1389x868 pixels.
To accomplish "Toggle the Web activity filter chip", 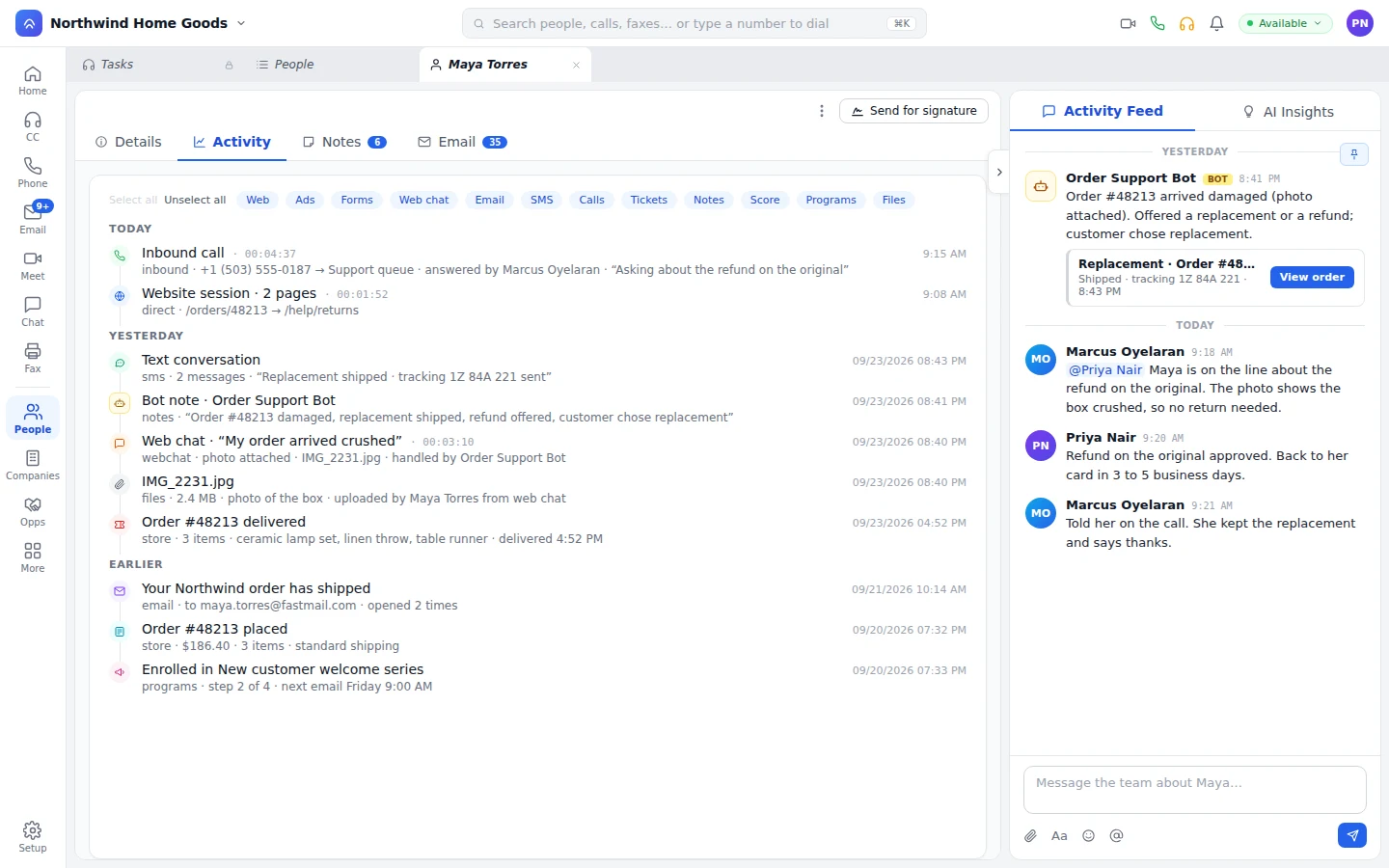I will [x=258, y=200].
